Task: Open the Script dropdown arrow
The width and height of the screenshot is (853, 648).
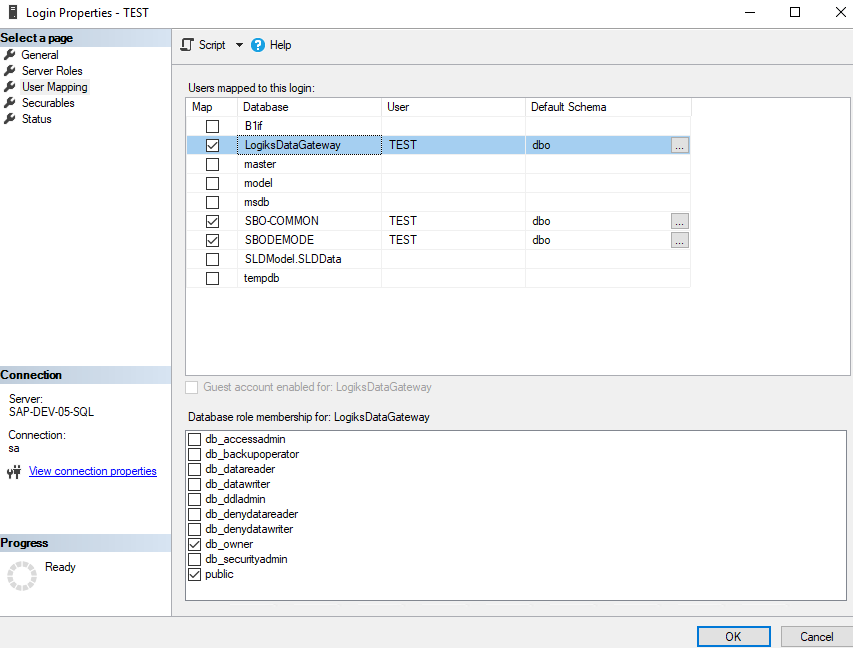Action: [x=239, y=45]
